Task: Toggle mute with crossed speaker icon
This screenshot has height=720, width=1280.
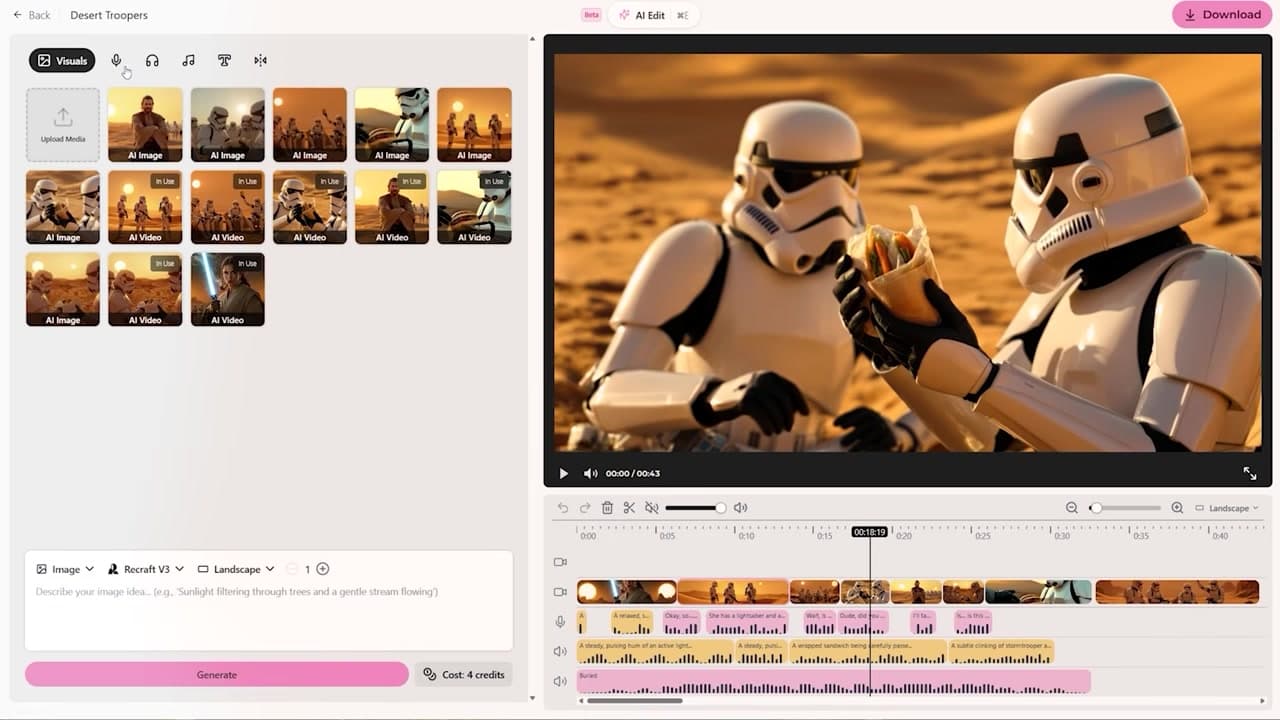Action: point(652,508)
